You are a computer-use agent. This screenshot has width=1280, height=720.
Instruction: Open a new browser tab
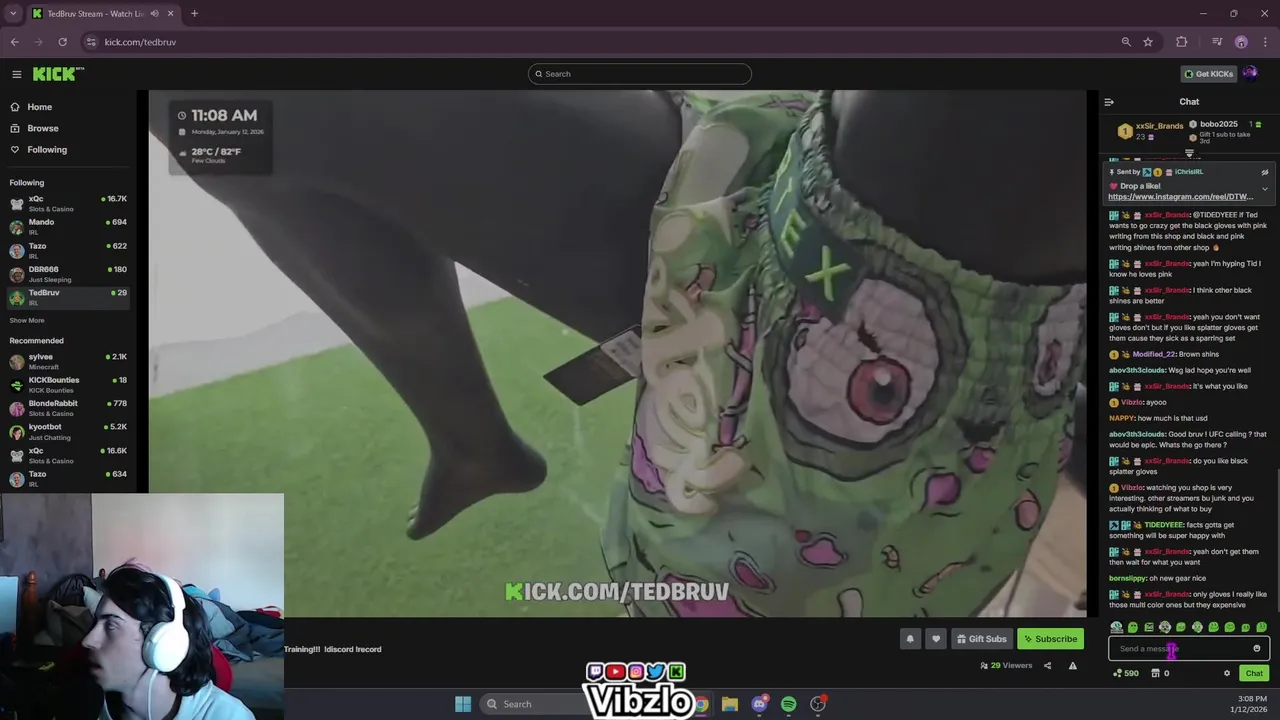[x=194, y=13]
